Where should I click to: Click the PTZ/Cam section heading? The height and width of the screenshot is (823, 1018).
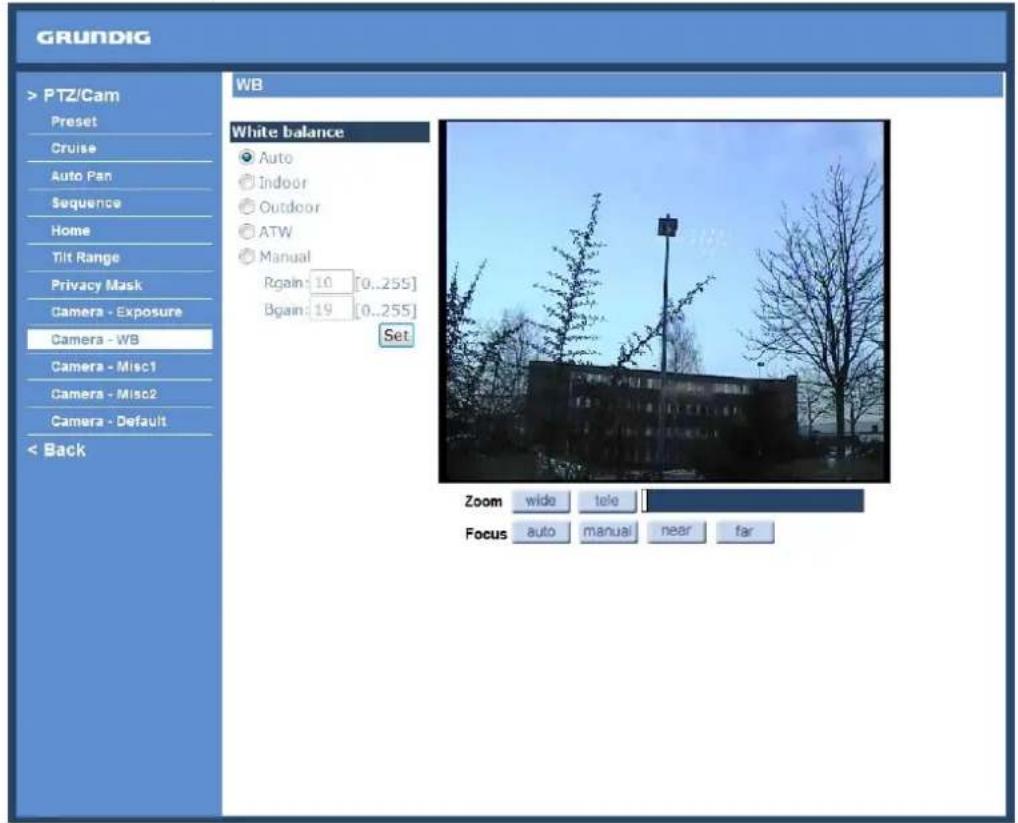pos(73,95)
